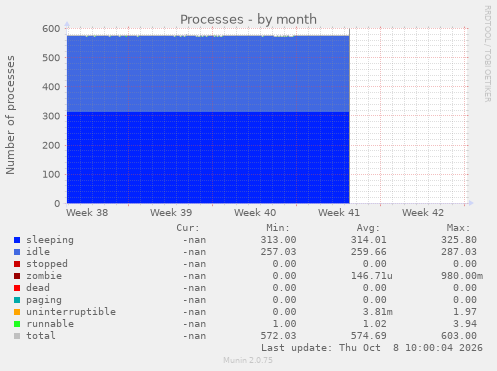Click the 'Munin 2.0.75' version text
Viewport: 497px width, 371px height.
248,360
